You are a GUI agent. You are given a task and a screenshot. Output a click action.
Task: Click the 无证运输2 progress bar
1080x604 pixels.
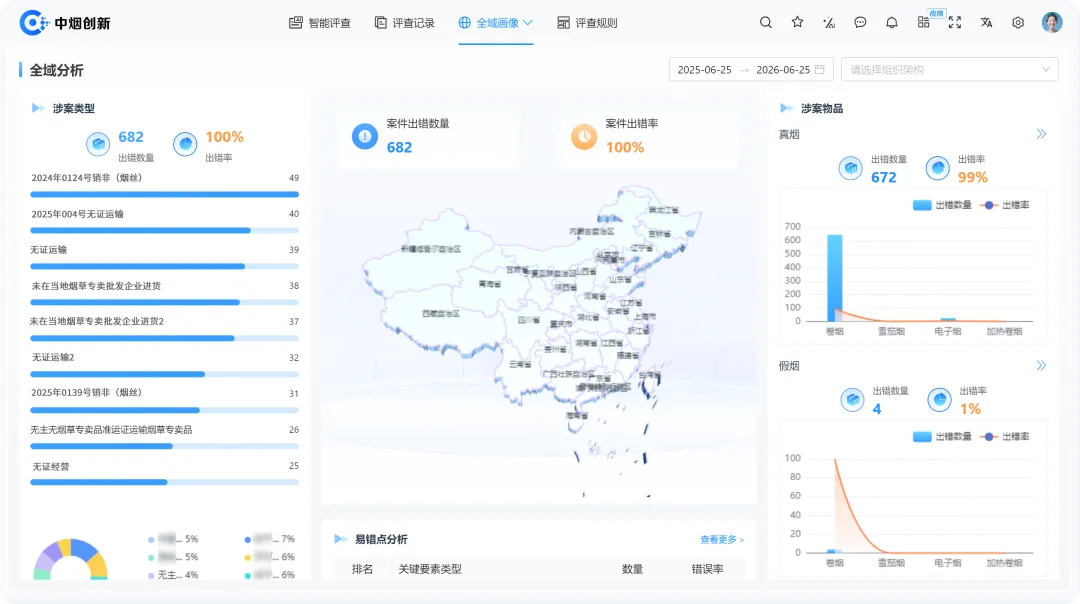click(x=165, y=374)
